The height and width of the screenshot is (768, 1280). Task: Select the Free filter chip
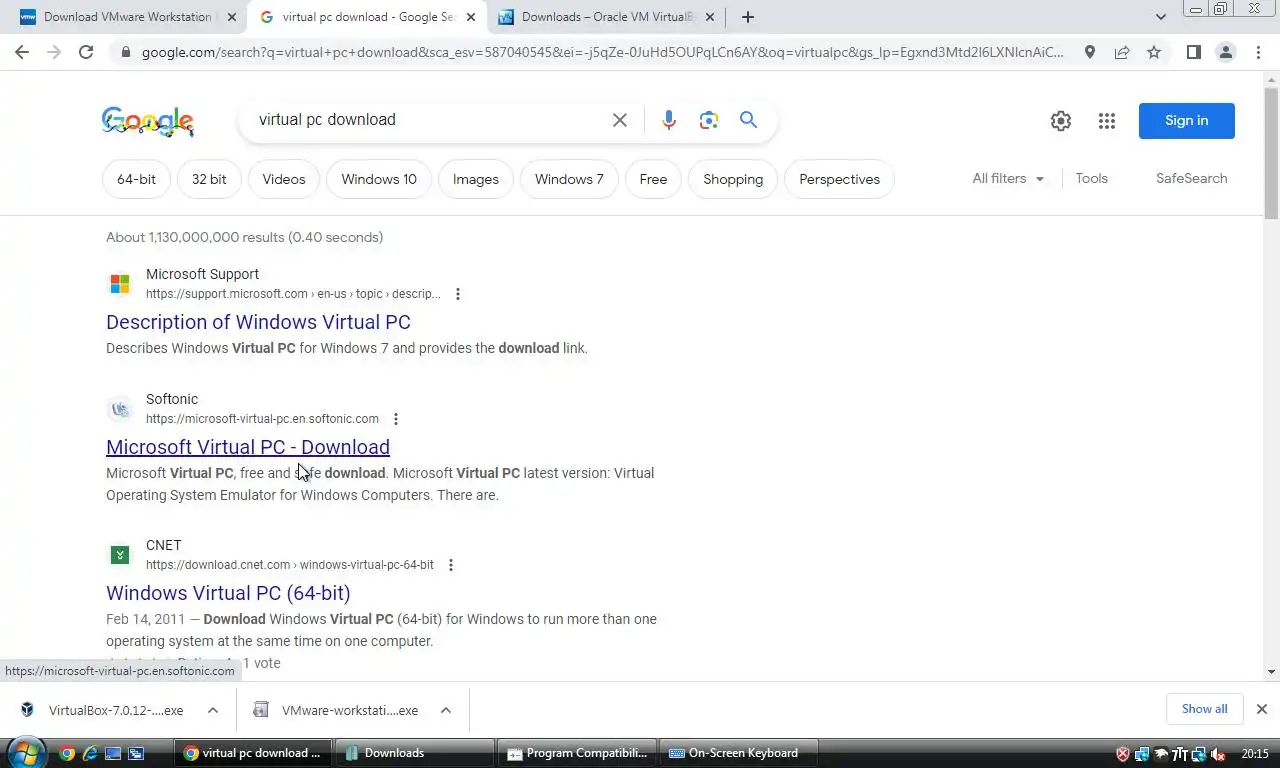653,179
